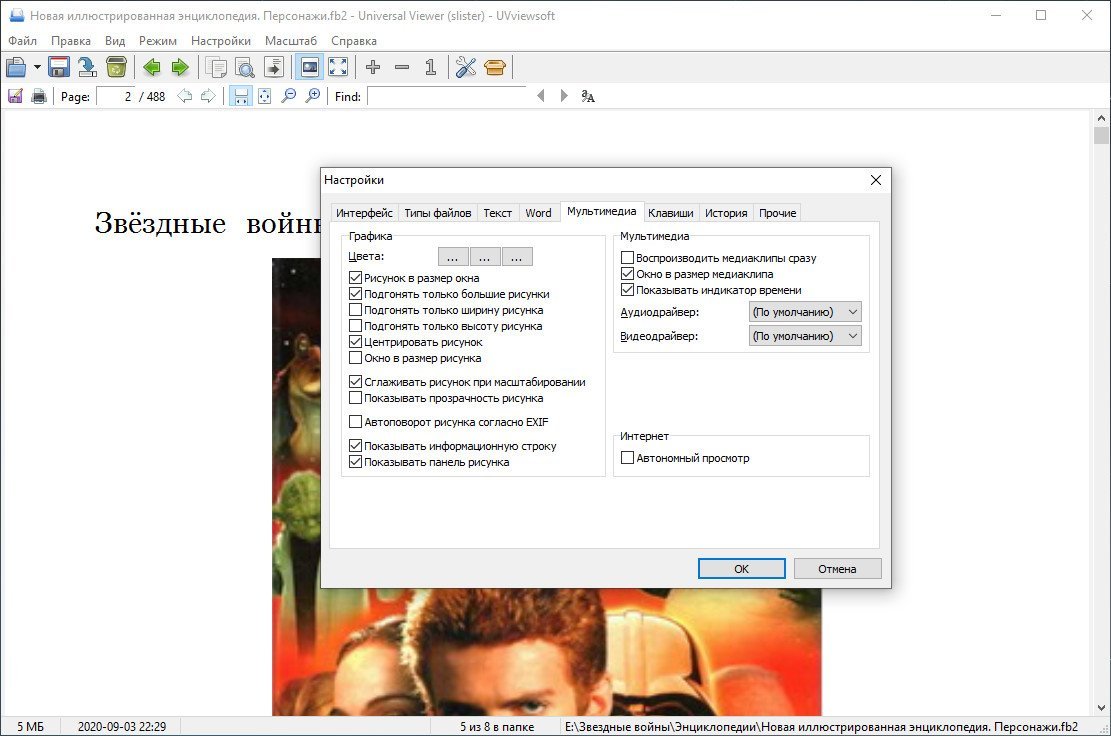This screenshot has width=1111, height=736.
Task: Expand the open file dropdown arrow in toolbar
Action: 37,67
